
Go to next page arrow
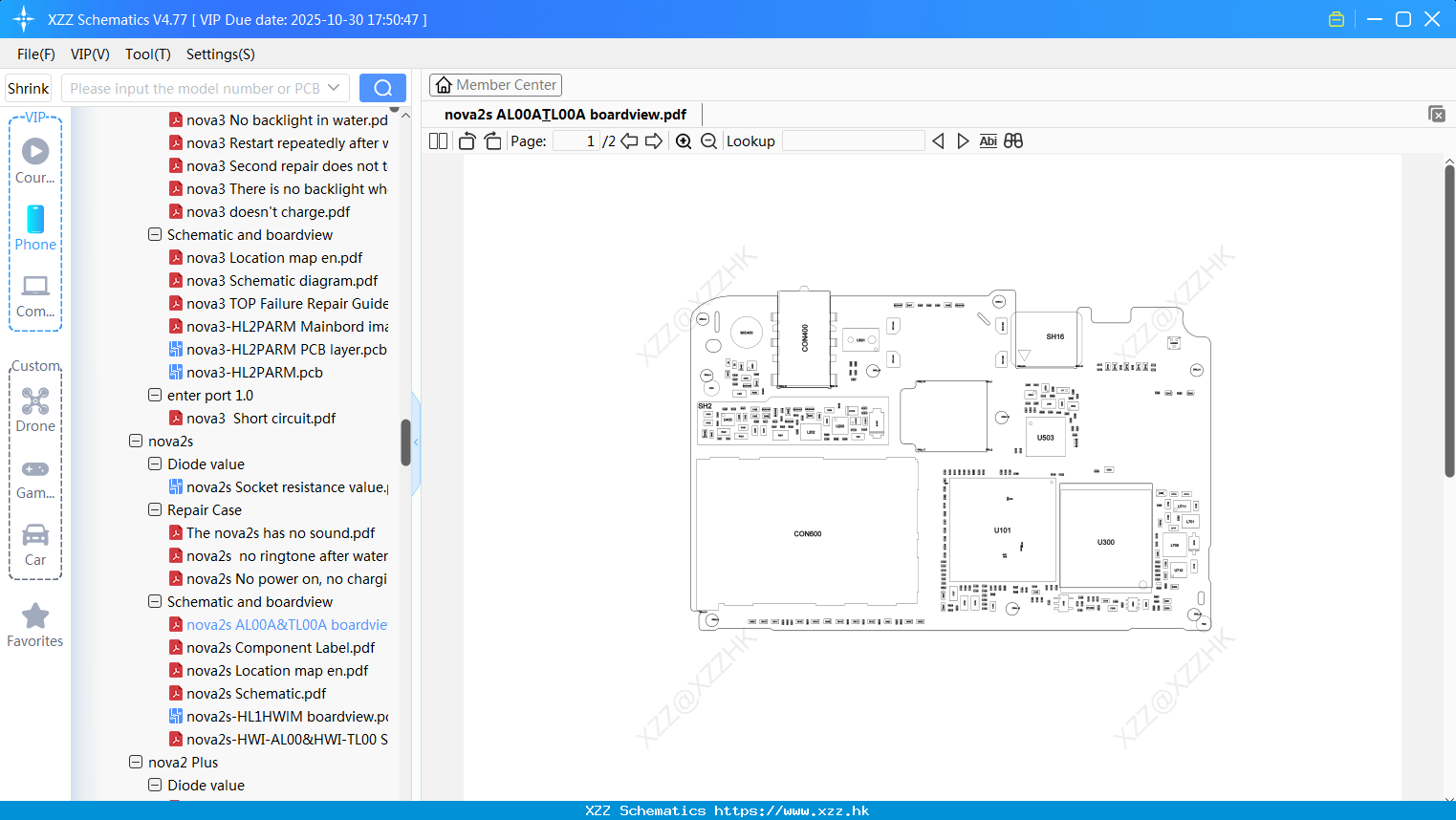(x=654, y=141)
